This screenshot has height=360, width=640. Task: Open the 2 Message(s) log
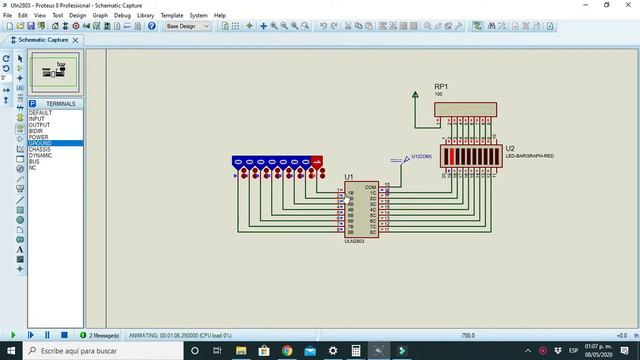click(x=100, y=335)
